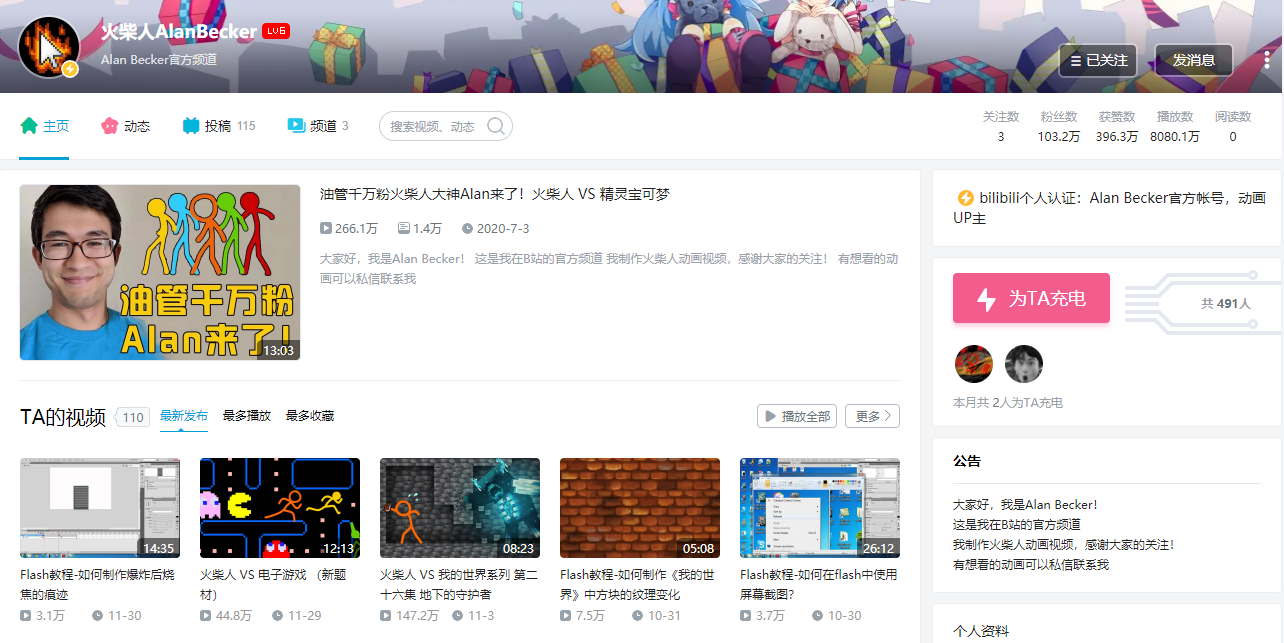Open featured video title 火柴人 VS 精灵宝可梦
1284x643 pixels.
pos(495,194)
